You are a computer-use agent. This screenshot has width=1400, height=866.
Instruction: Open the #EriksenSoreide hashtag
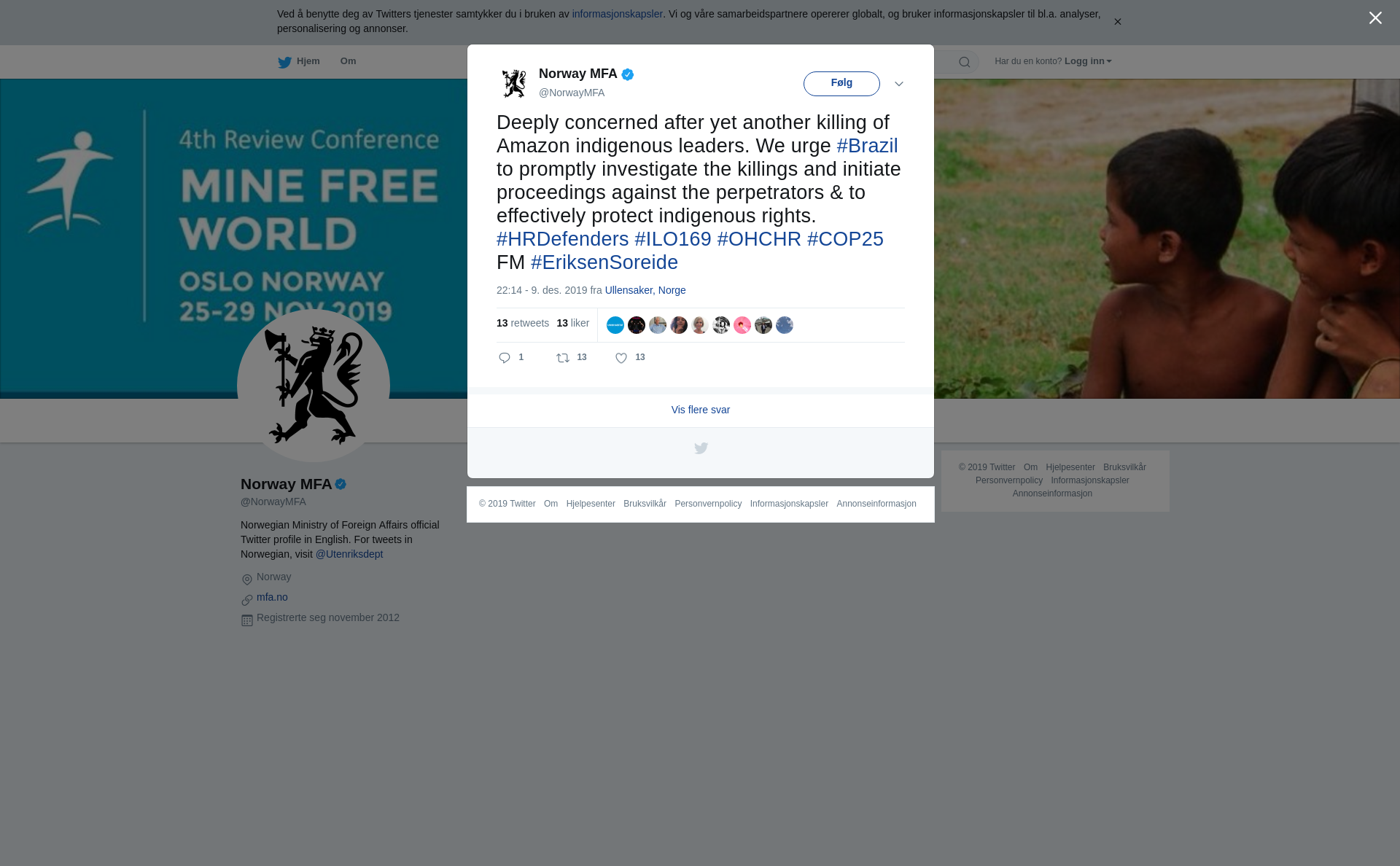[x=604, y=262]
